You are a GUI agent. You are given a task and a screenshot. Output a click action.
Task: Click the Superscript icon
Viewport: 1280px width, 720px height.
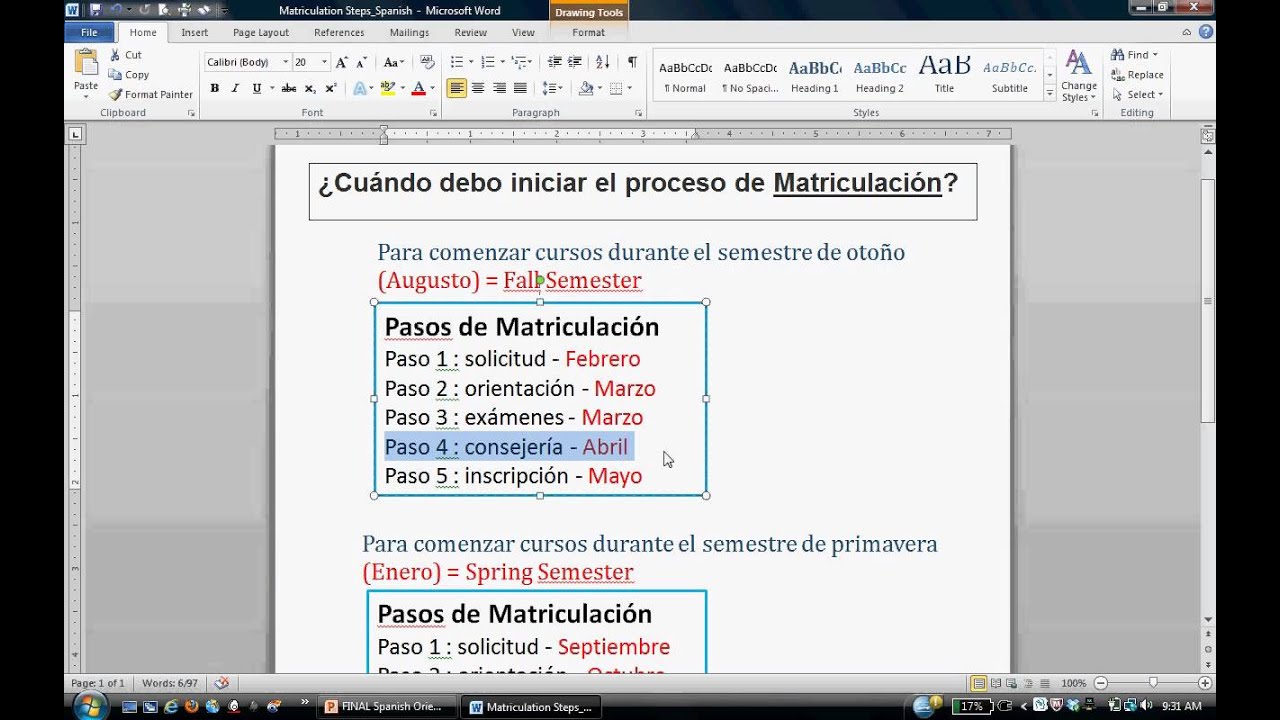point(331,88)
